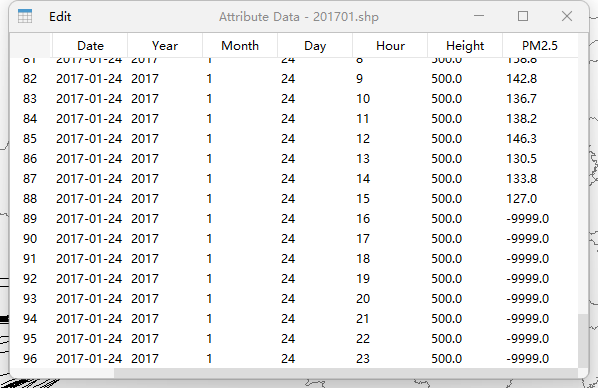This screenshot has height=388, width=598.
Task: Select the Month column header
Action: coord(240,46)
